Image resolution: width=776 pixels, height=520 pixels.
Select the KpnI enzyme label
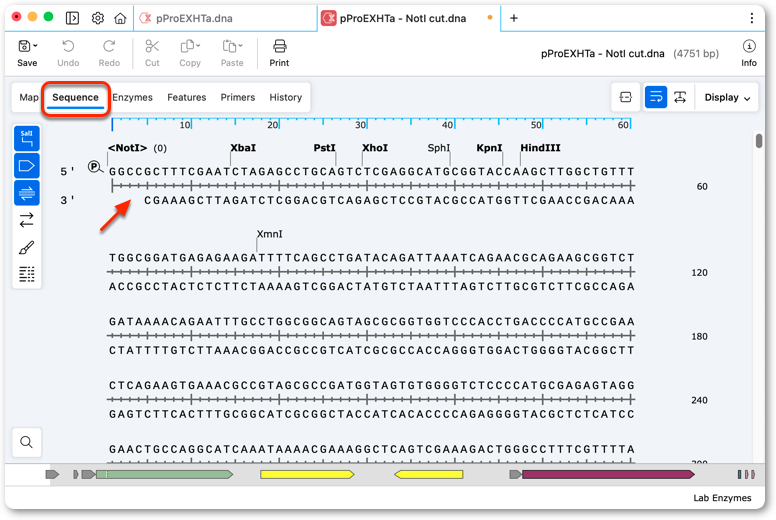(489, 148)
